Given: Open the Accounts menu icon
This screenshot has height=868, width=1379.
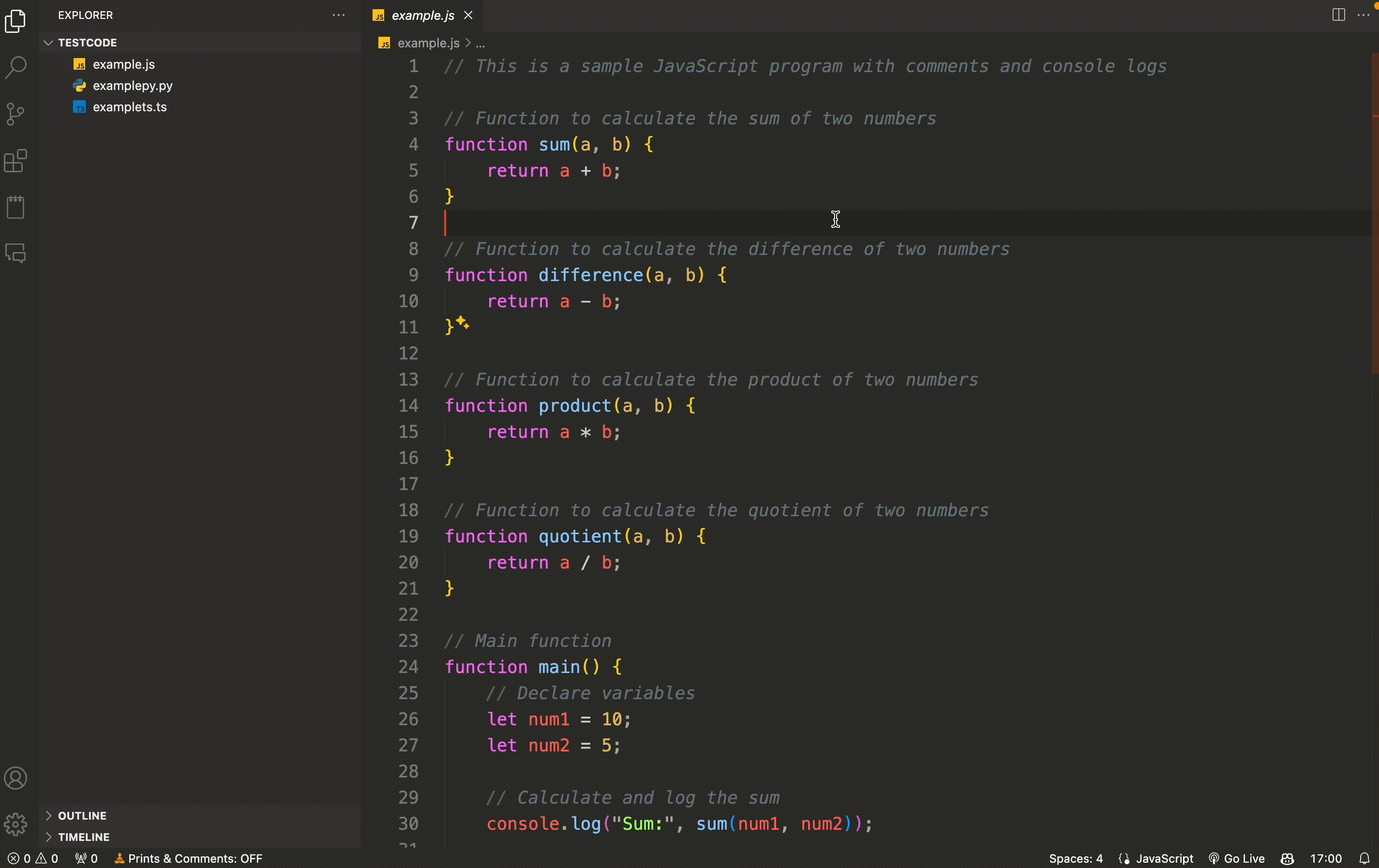Looking at the screenshot, I should [15, 778].
